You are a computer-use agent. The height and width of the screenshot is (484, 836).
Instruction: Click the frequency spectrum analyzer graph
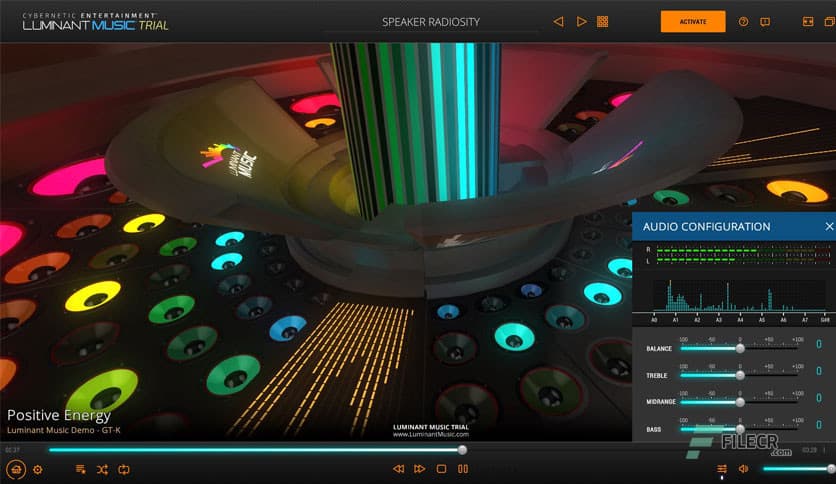tap(739, 297)
